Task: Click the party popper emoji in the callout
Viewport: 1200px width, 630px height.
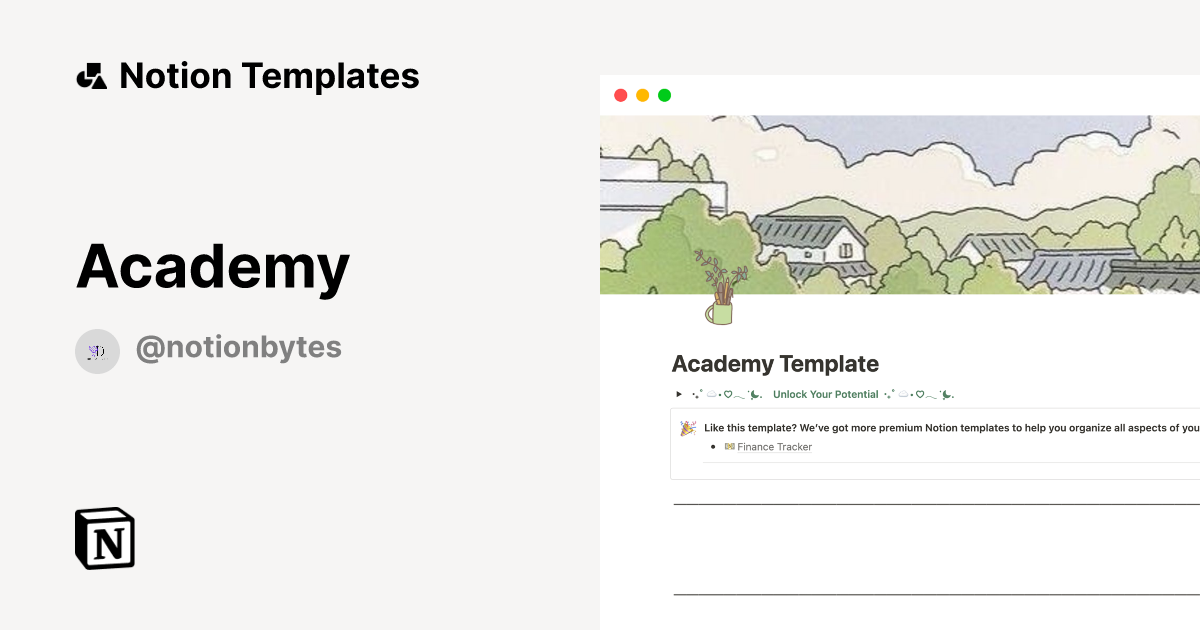Action: tap(687, 428)
